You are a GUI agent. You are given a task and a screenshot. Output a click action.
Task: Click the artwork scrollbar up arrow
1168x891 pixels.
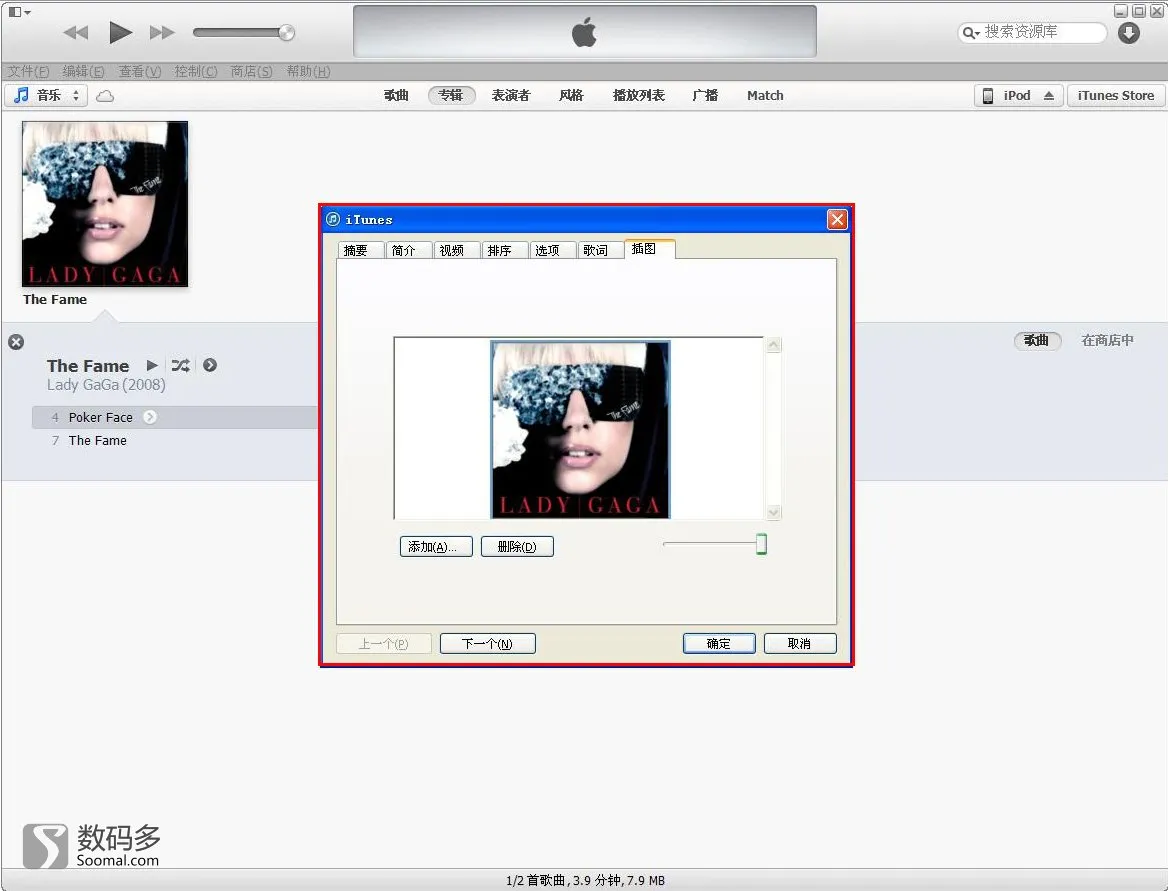[x=773, y=345]
